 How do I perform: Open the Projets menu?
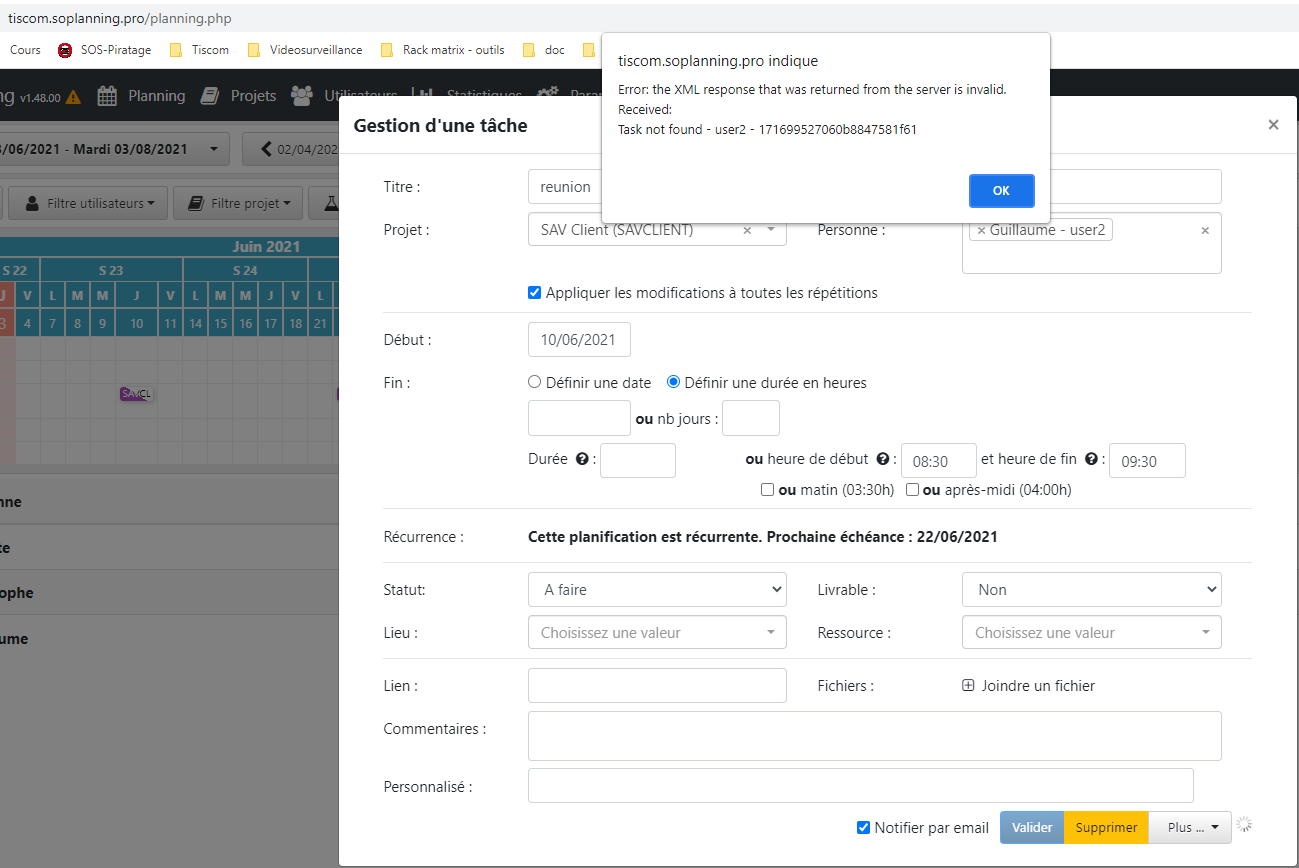point(238,96)
